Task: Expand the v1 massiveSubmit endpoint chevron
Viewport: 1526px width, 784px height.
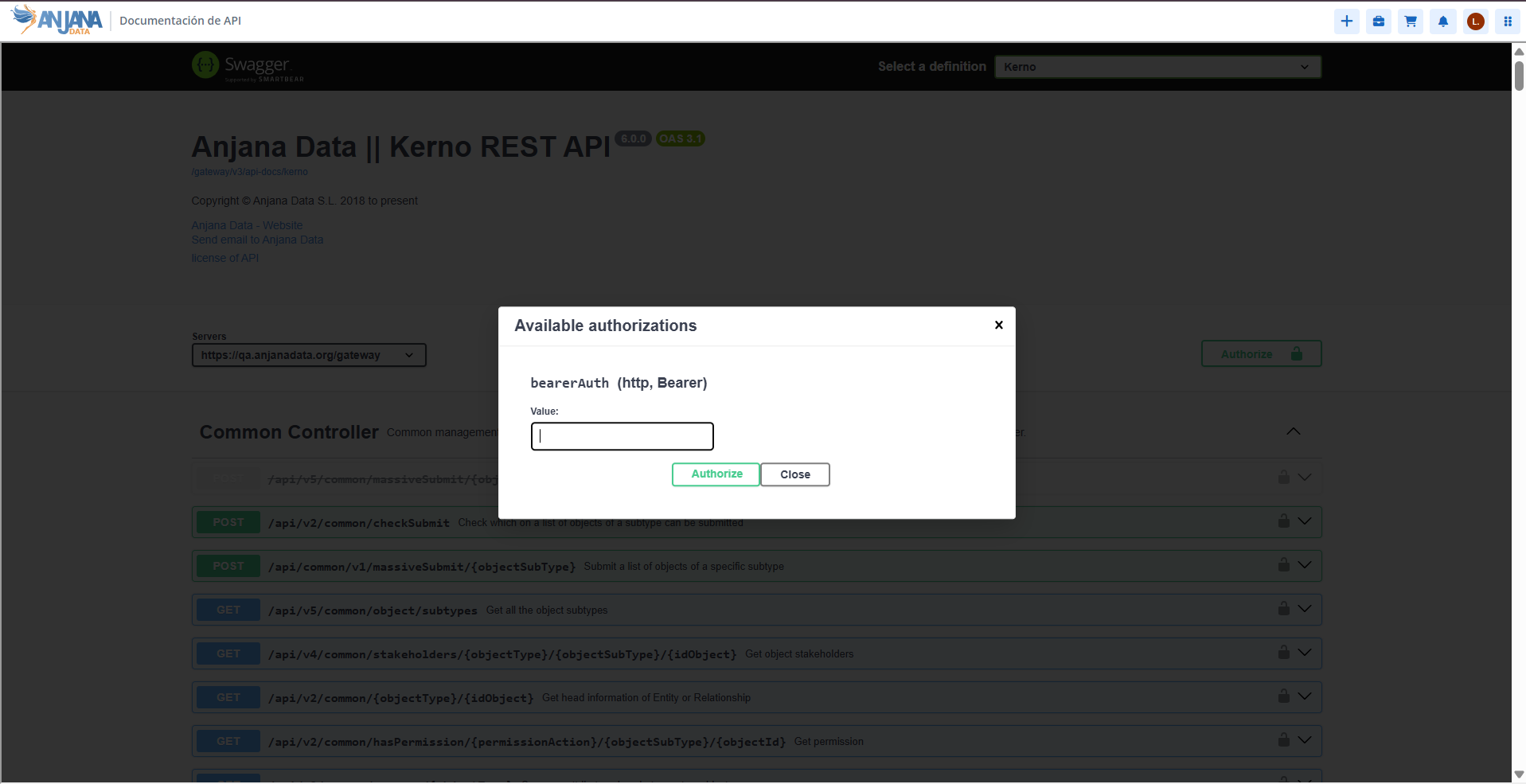Action: [1305, 565]
